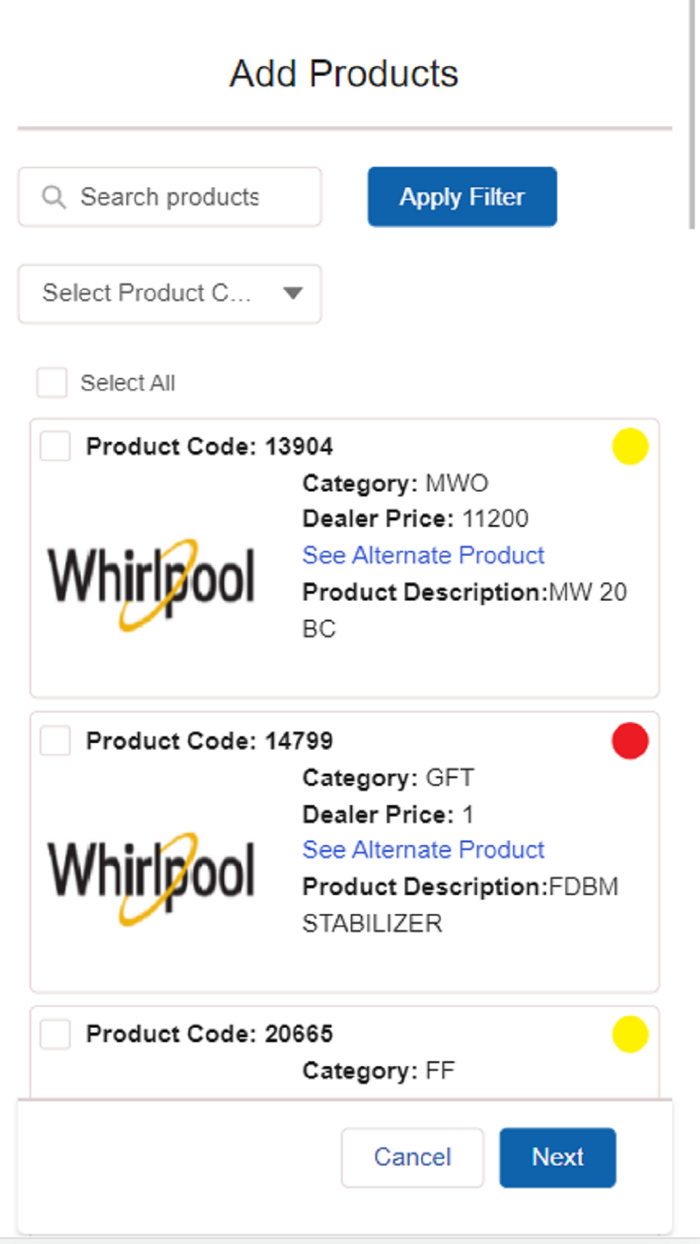Open See Alternate Product for product 13904
700x1244 pixels.
click(423, 555)
